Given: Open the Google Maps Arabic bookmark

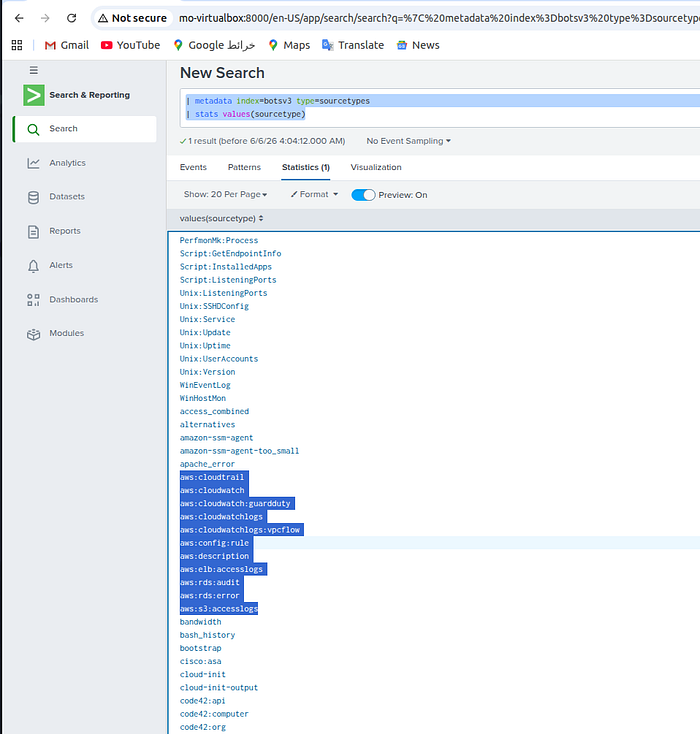Looking at the screenshot, I should click(x=214, y=45).
